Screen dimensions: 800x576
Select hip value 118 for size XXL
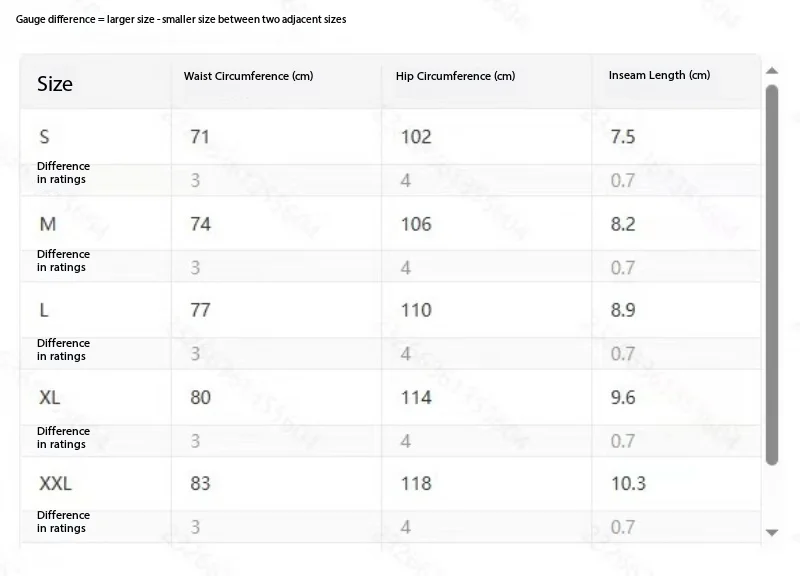416,483
